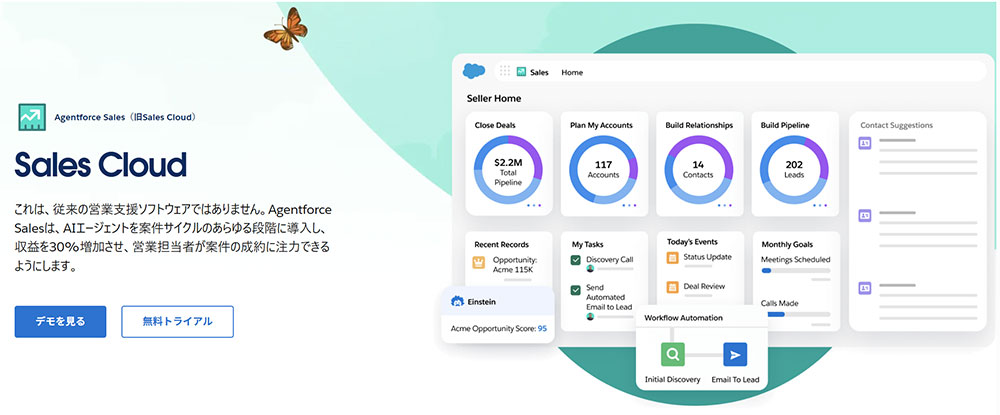The image size is (1000, 415).
Task: Click the first Contact Suggestions card icon
Action: pyautogui.click(x=865, y=144)
